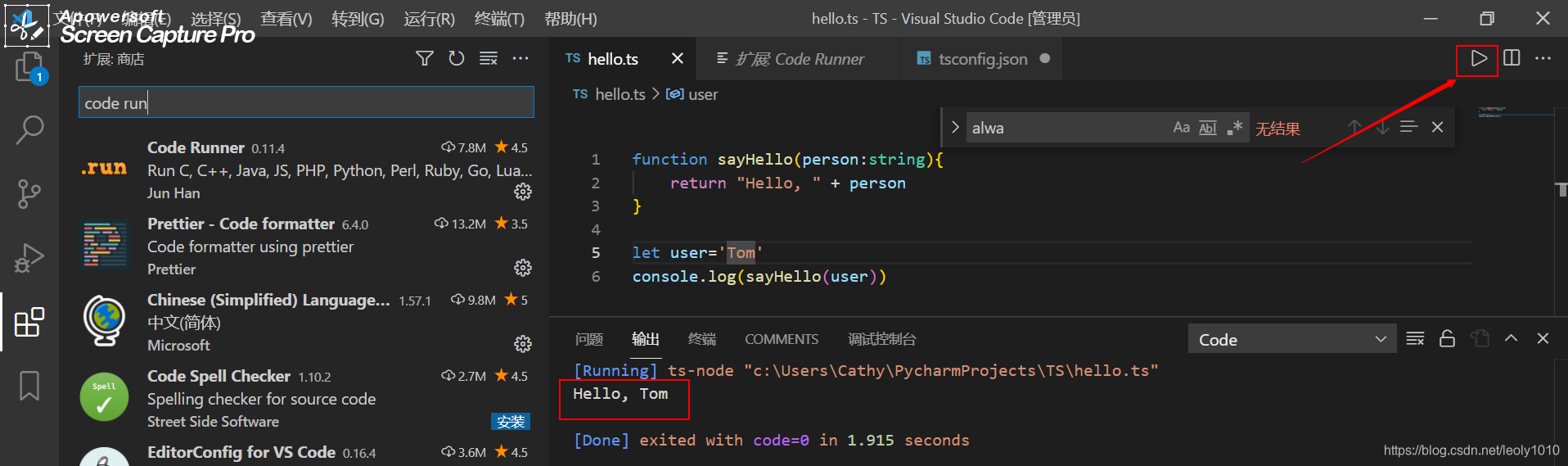
Task: Open the Explorer view in activity bar
Action: pos(29,67)
